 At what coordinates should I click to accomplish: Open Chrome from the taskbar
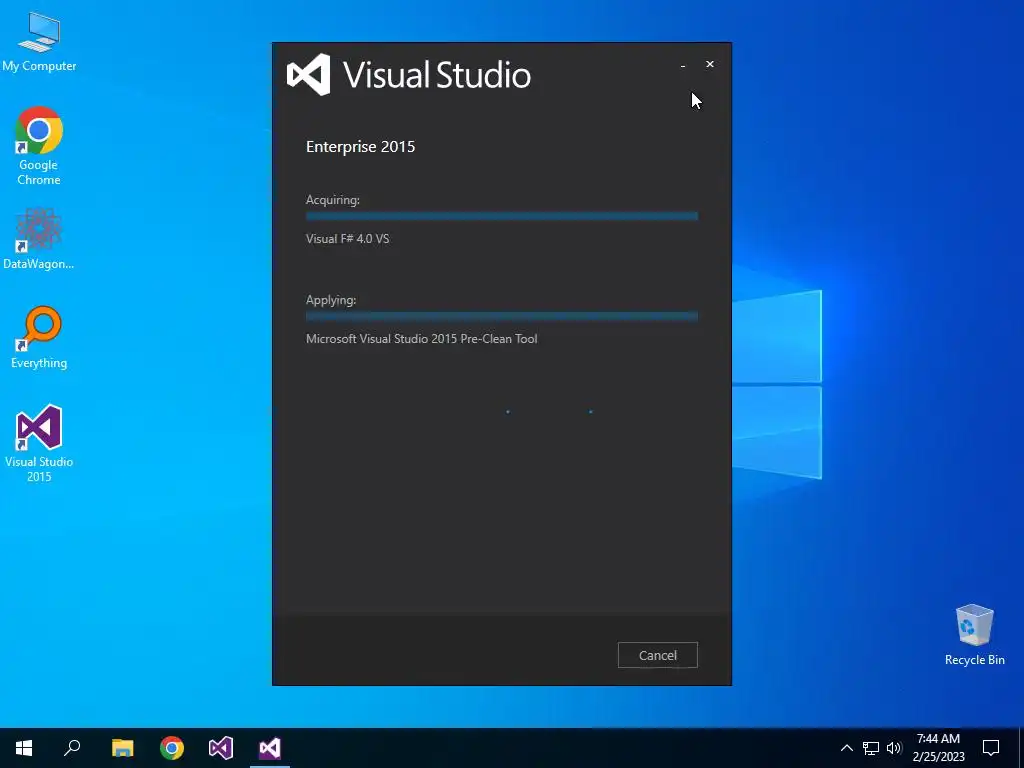172,748
